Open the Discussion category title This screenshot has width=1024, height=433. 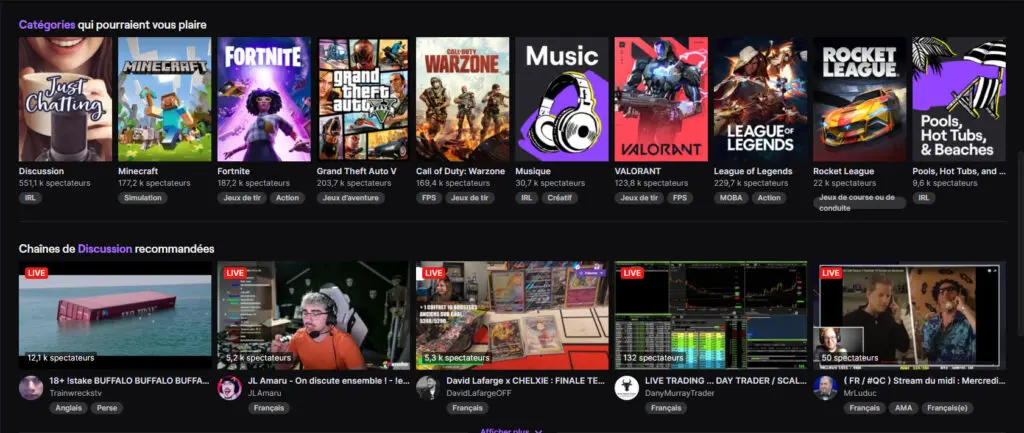click(x=41, y=171)
